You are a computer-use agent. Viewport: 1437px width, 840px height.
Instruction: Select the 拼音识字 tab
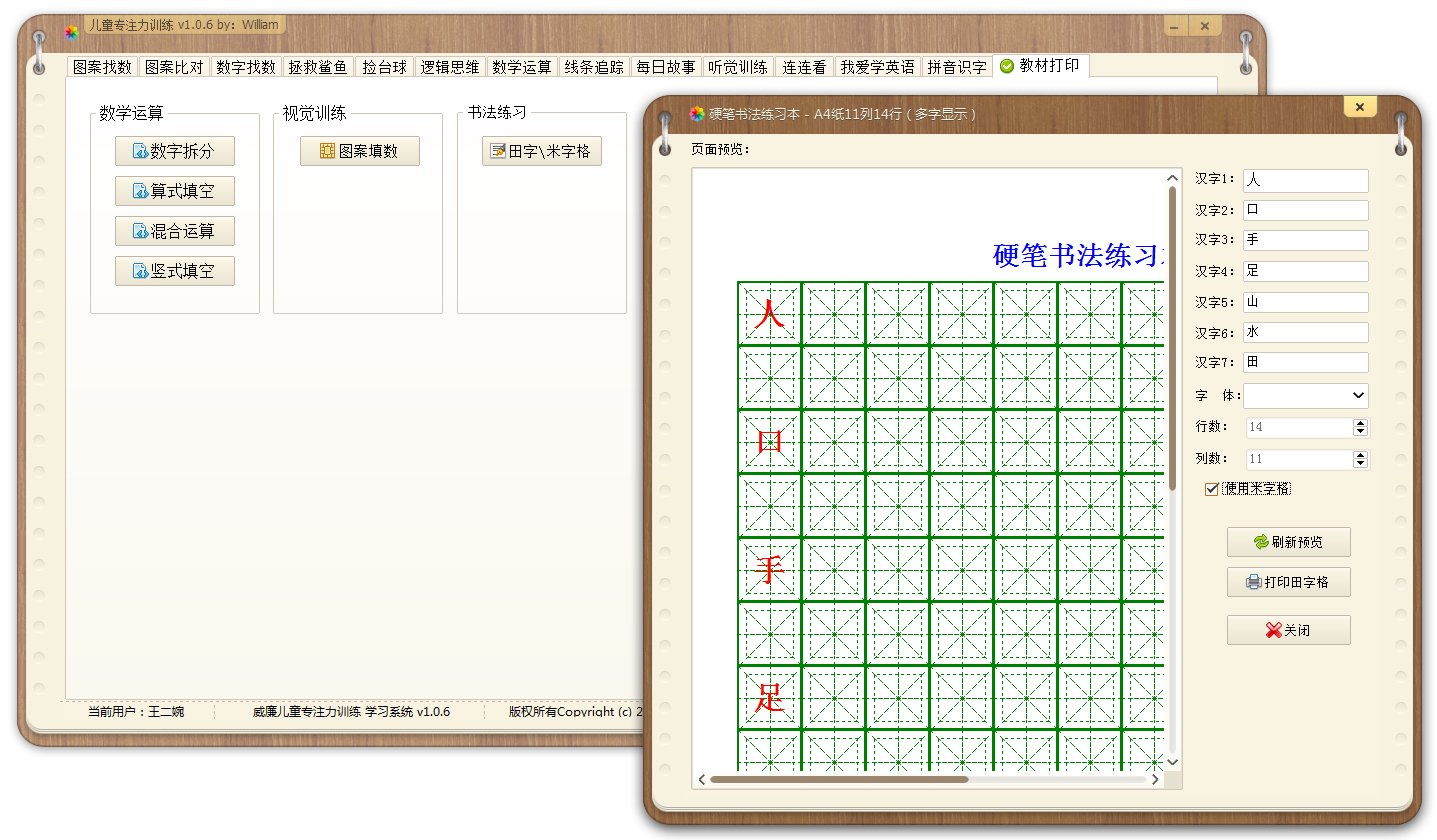(956, 66)
